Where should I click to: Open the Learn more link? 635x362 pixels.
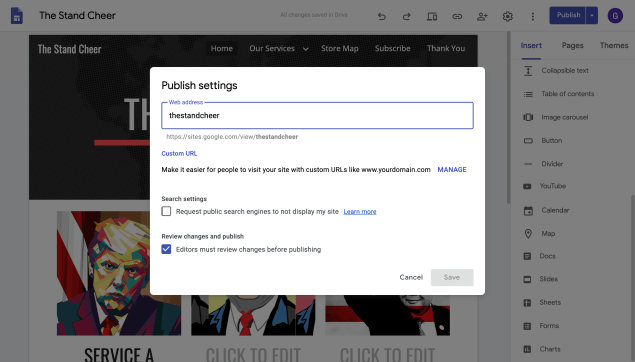click(x=360, y=212)
